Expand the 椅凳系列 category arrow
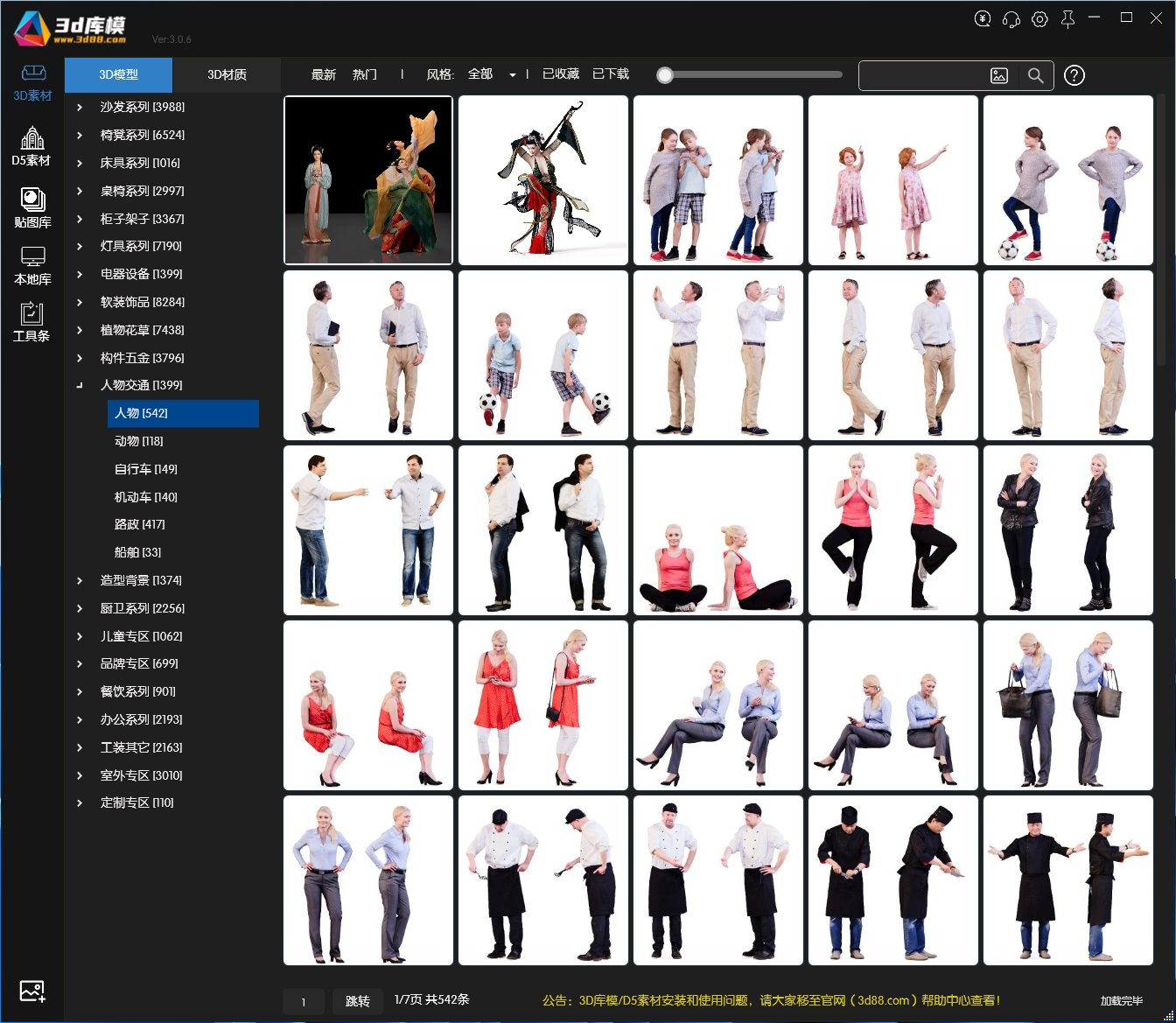 (x=80, y=136)
